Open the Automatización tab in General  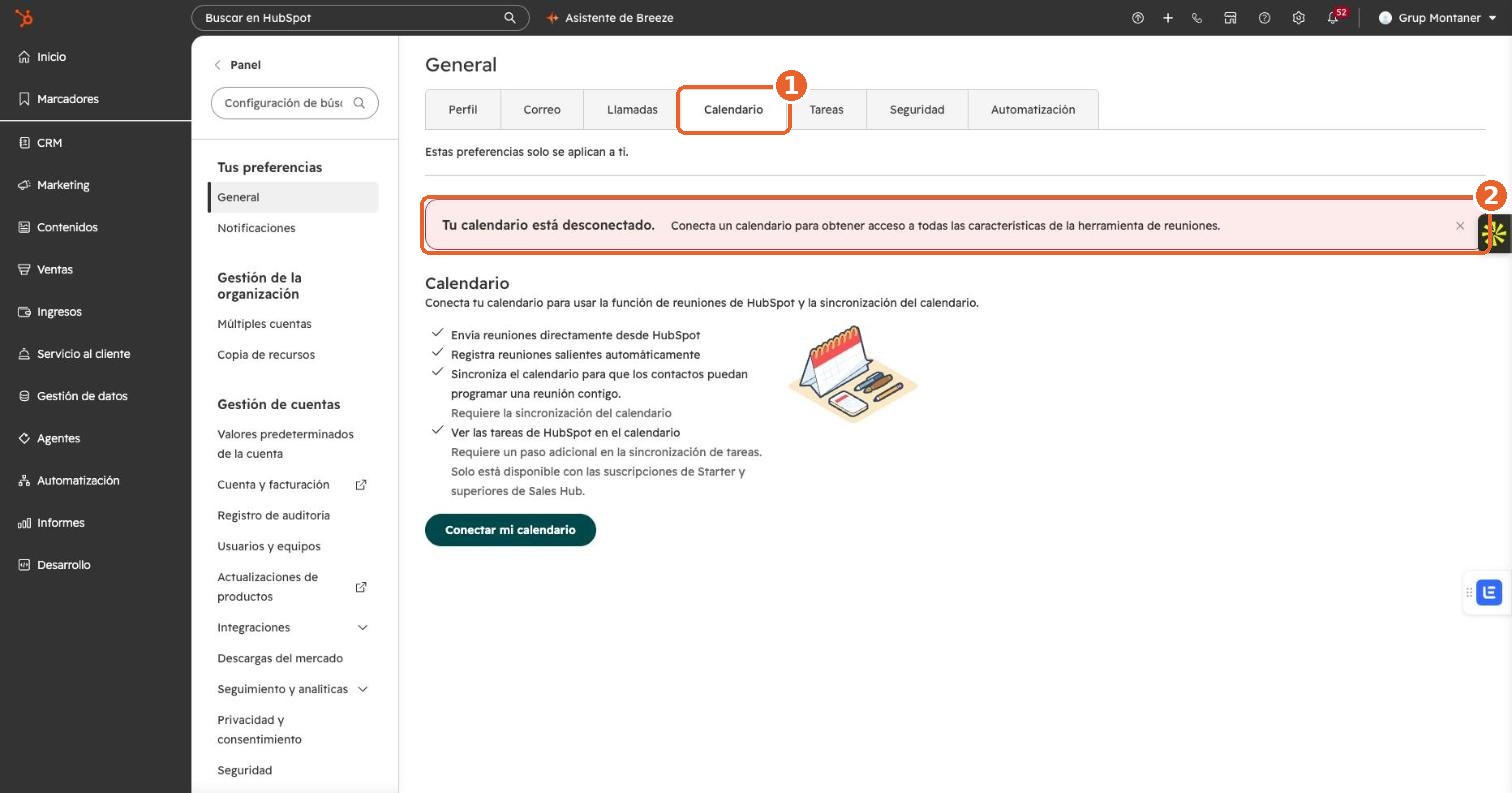pyautogui.click(x=1033, y=110)
